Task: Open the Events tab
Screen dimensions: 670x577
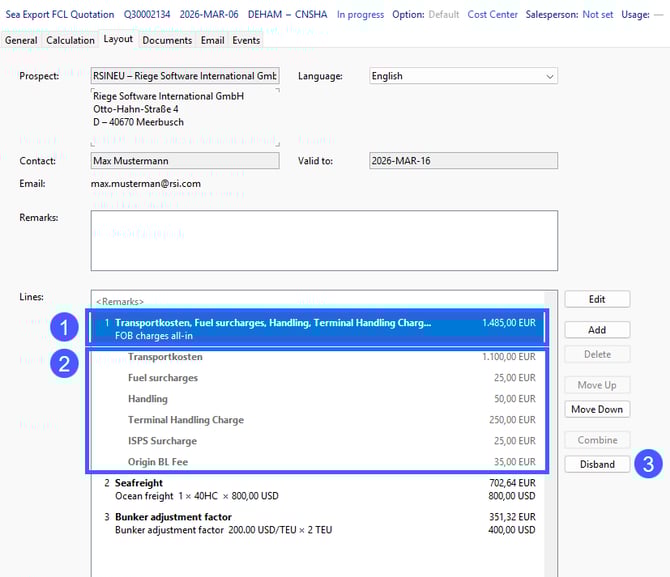Action: coord(246,40)
